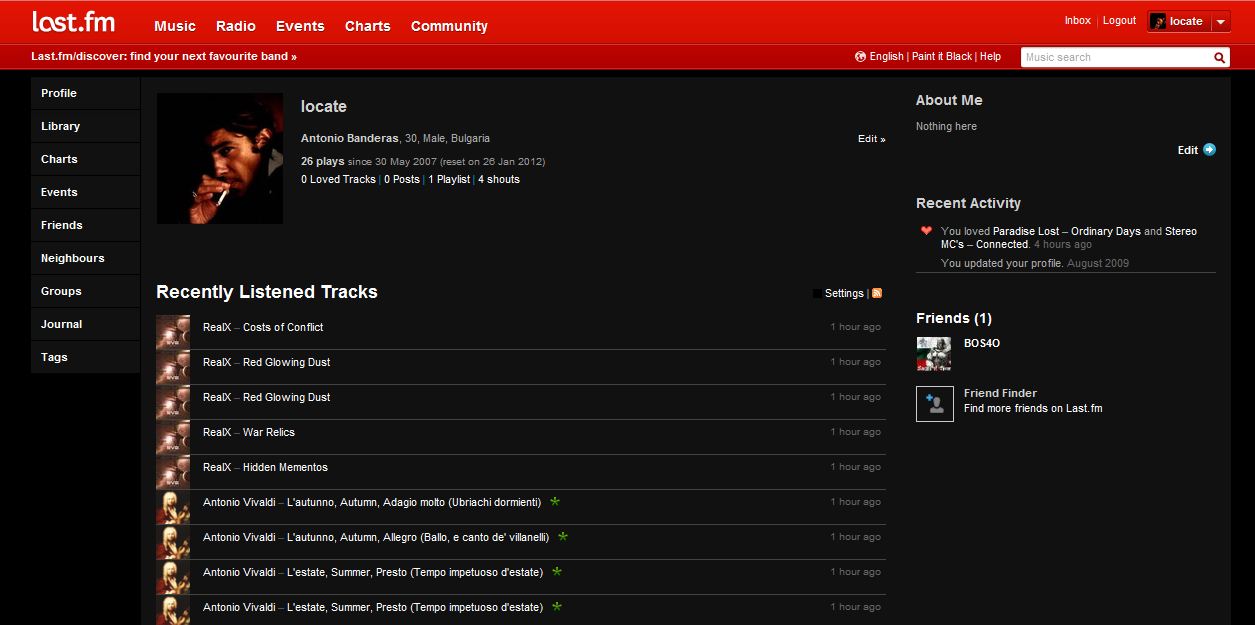Expand the user account dropdown arrow
The image size is (1255, 625).
pos(1221,22)
